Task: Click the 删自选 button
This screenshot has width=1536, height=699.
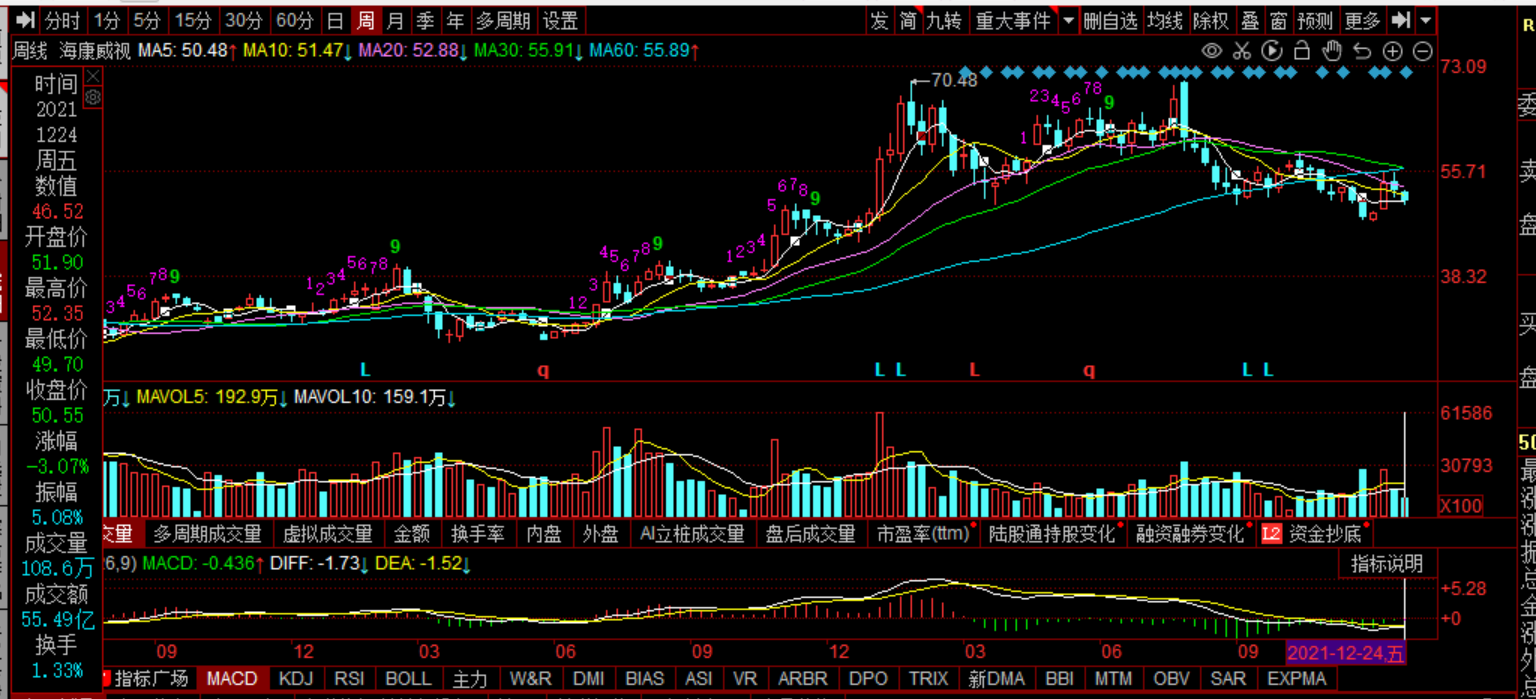Action: (x=1111, y=20)
